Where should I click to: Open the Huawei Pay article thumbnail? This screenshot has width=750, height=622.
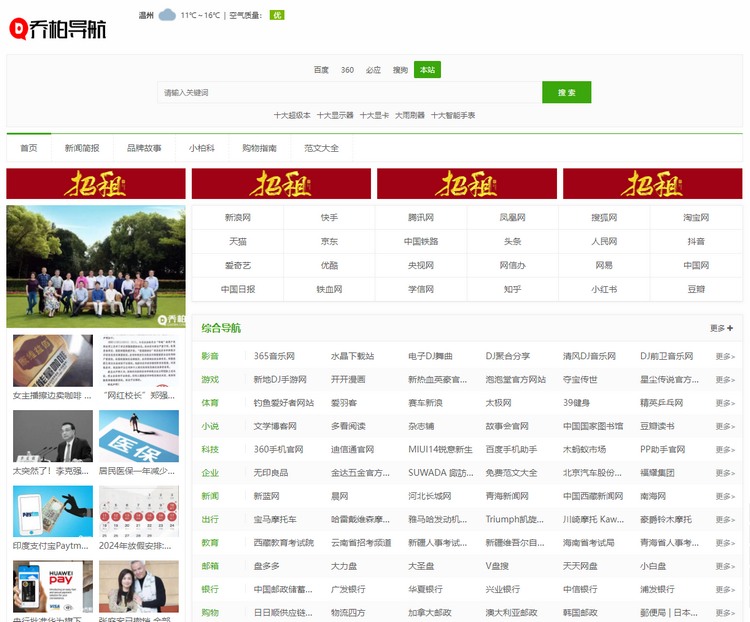(x=53, y=587)
